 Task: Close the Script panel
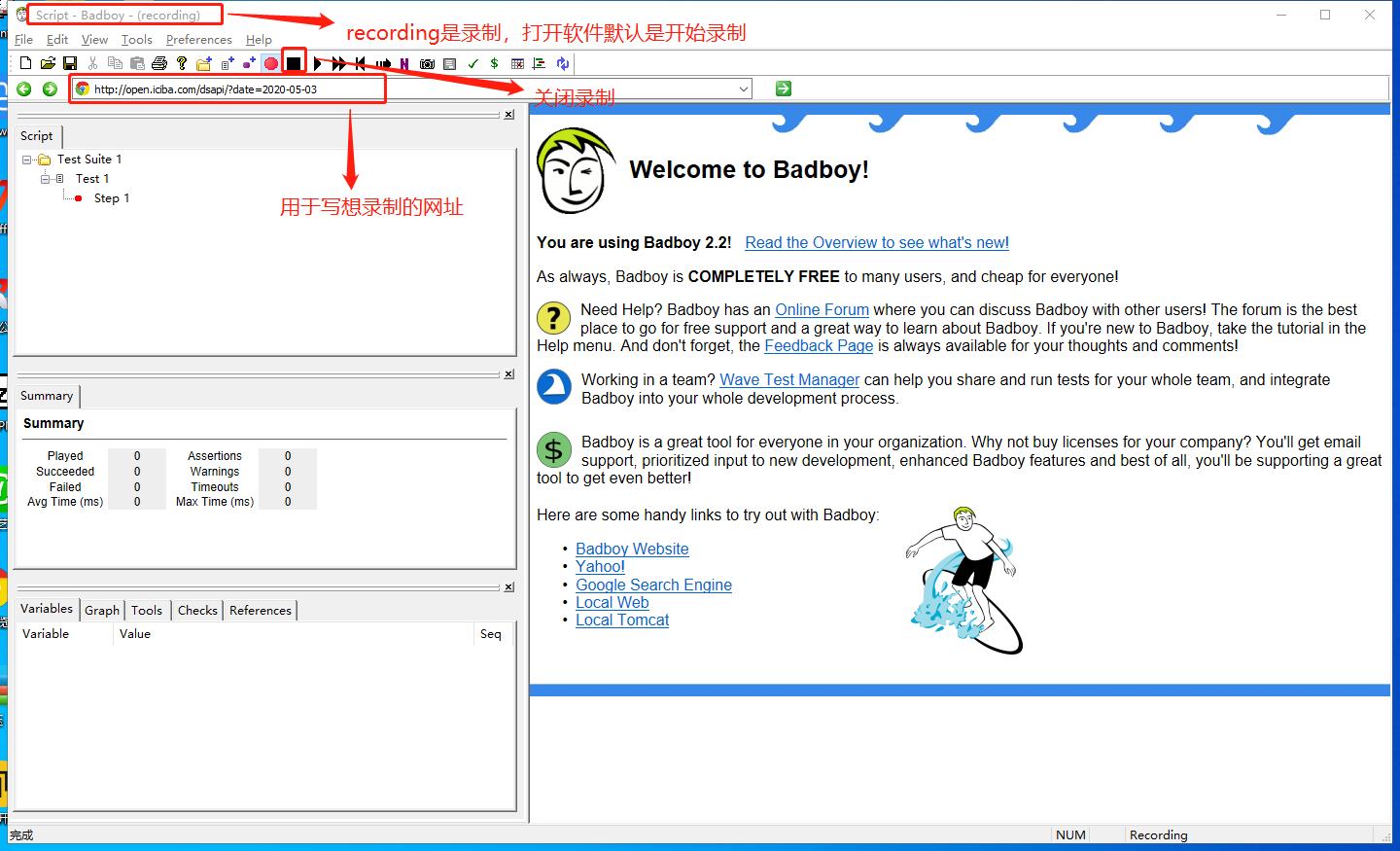(508, 115)
